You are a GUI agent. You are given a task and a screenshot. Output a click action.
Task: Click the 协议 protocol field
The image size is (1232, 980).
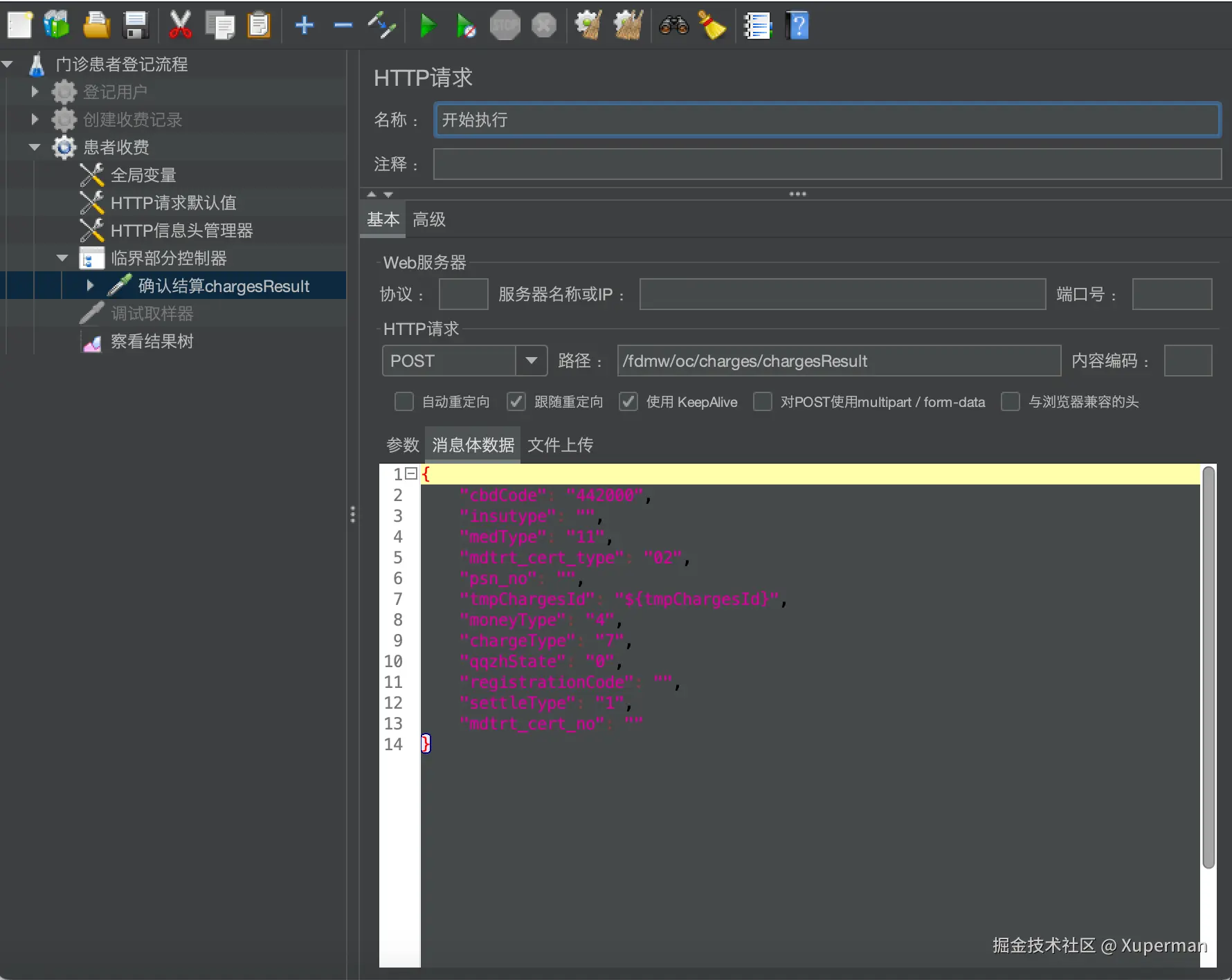pos(464,294)
